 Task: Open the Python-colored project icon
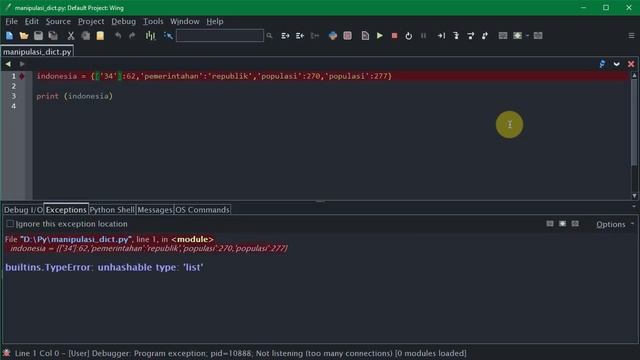333,36
